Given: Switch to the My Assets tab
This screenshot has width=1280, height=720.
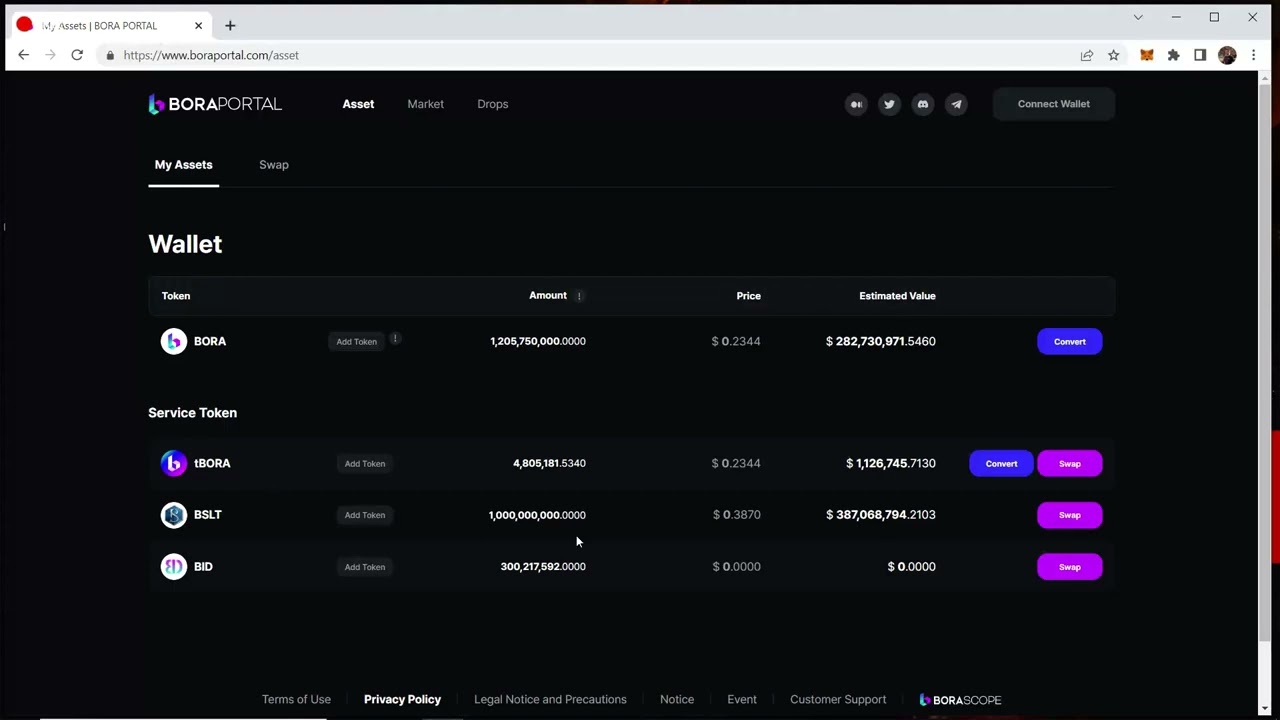Looking at the screenshot, I should click(183, 165).
